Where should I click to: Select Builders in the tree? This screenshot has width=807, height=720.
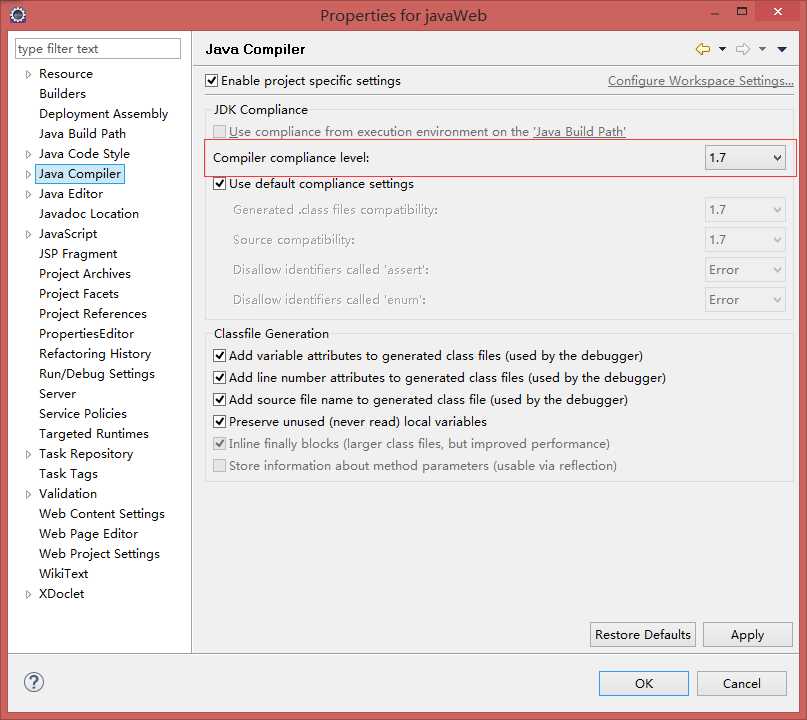coord(62,94)
